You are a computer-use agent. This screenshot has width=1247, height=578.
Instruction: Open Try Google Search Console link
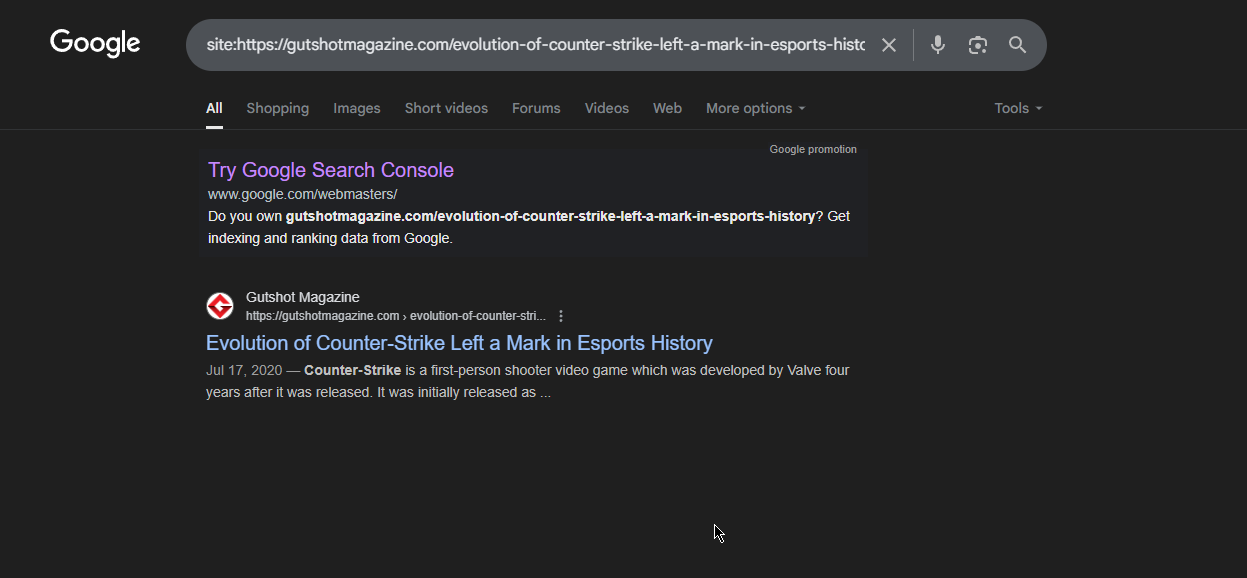pos(331,170)
